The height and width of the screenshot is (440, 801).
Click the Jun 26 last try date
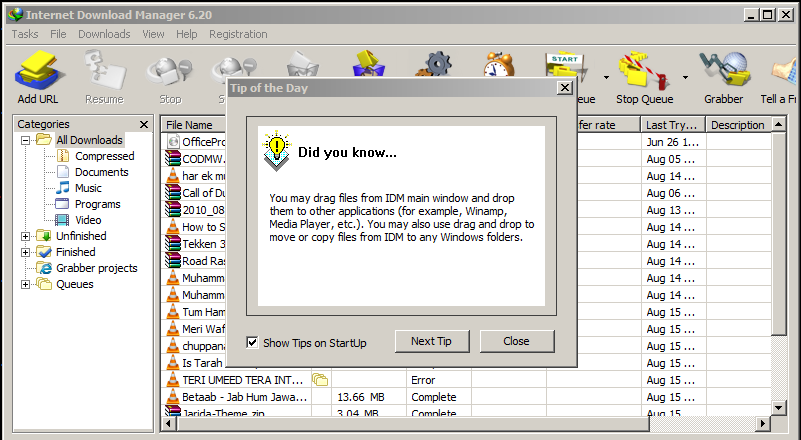coord(672,142)
